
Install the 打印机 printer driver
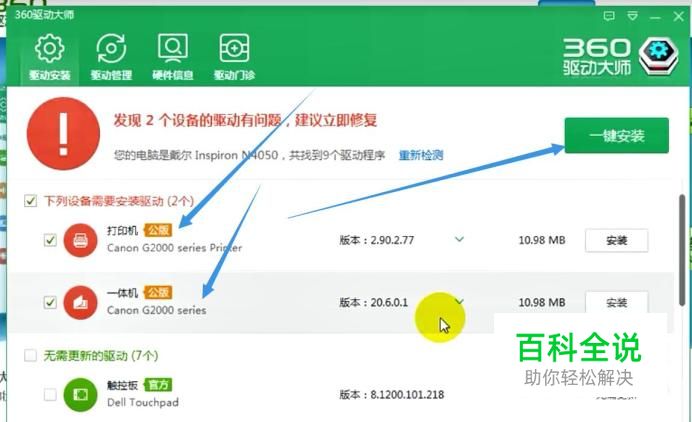click(617, 241)
